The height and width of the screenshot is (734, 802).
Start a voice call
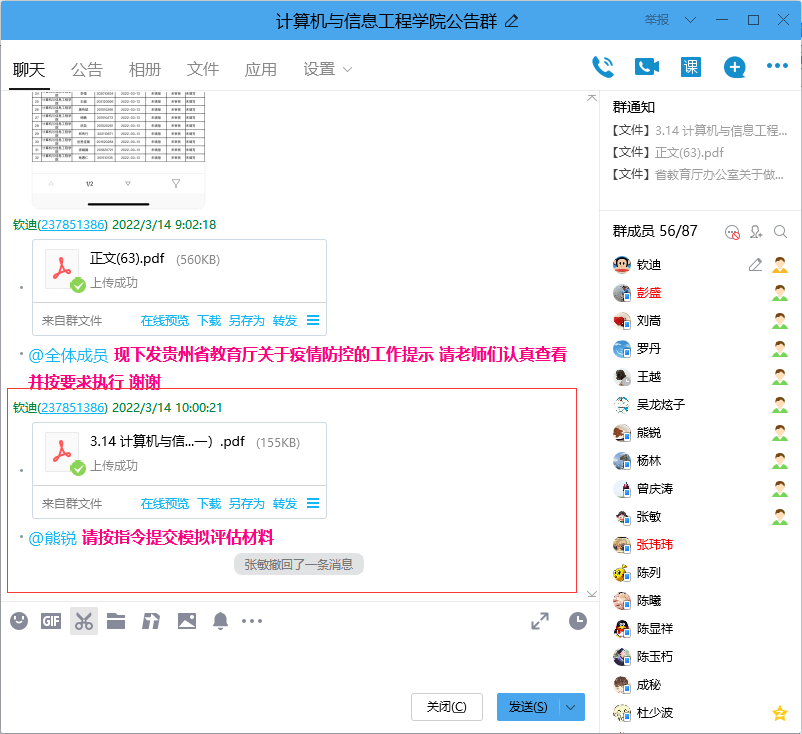pos(603,66)
